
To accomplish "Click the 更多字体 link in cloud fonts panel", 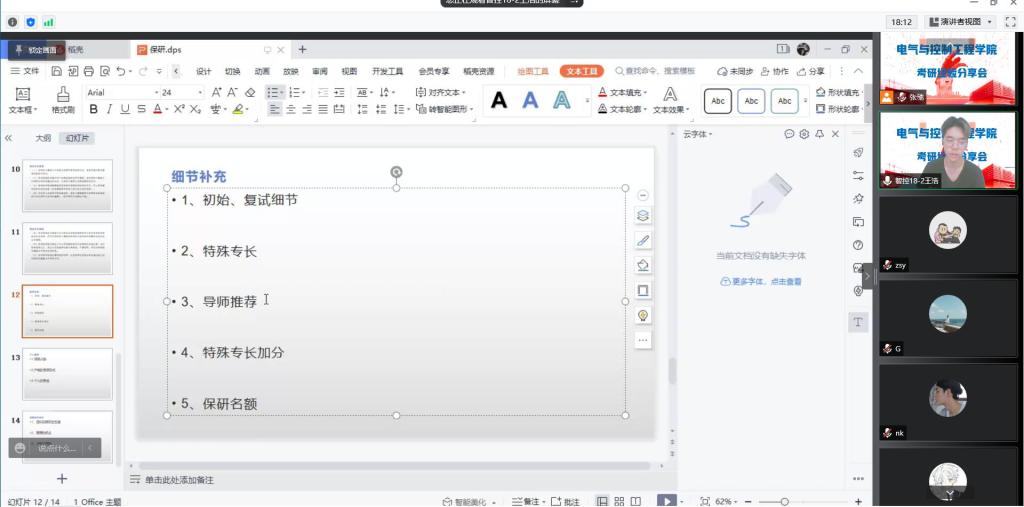I will 760,282.
